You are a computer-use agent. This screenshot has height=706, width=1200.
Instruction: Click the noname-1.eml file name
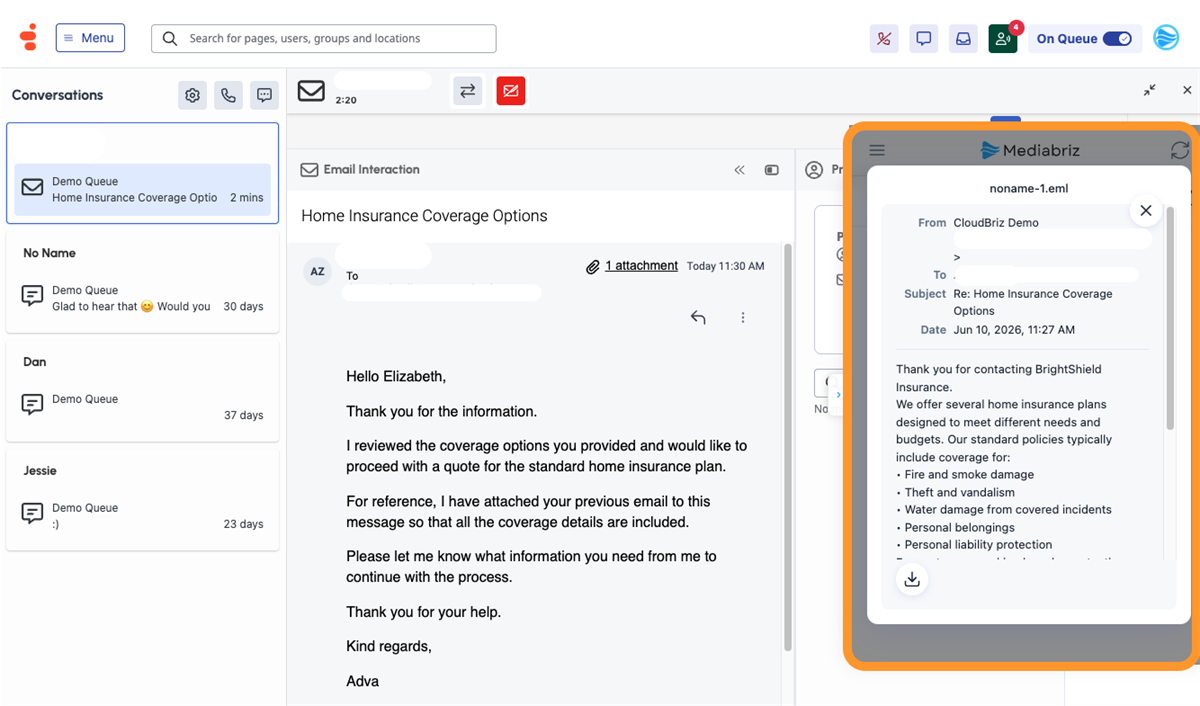point(1029,188)
